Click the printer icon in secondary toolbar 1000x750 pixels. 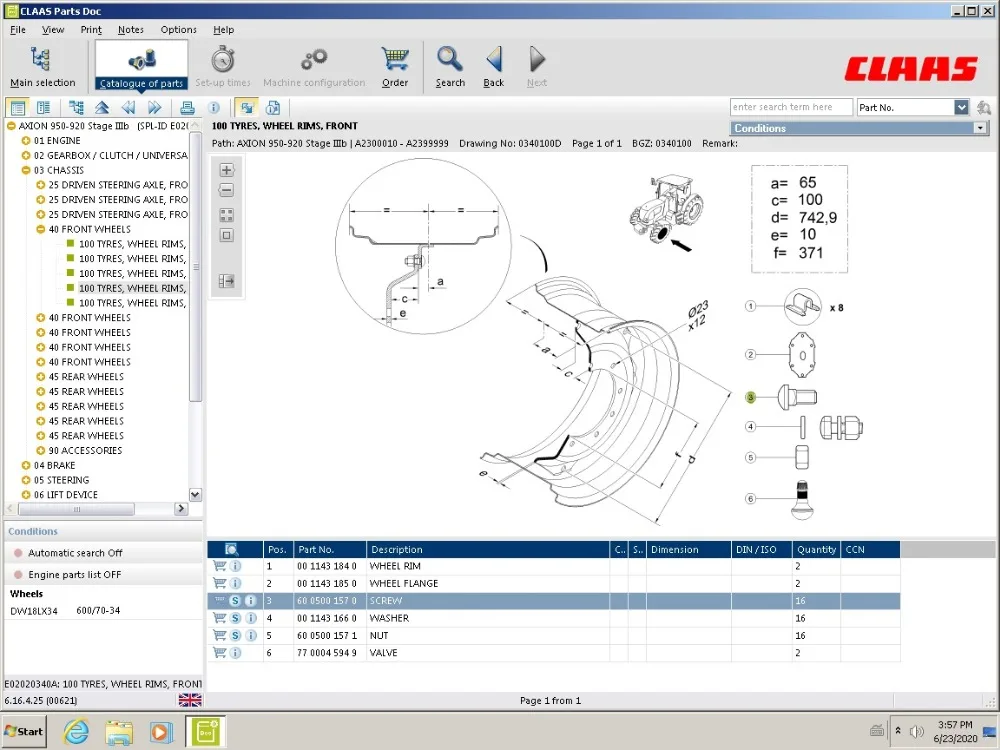pos(187,108)
